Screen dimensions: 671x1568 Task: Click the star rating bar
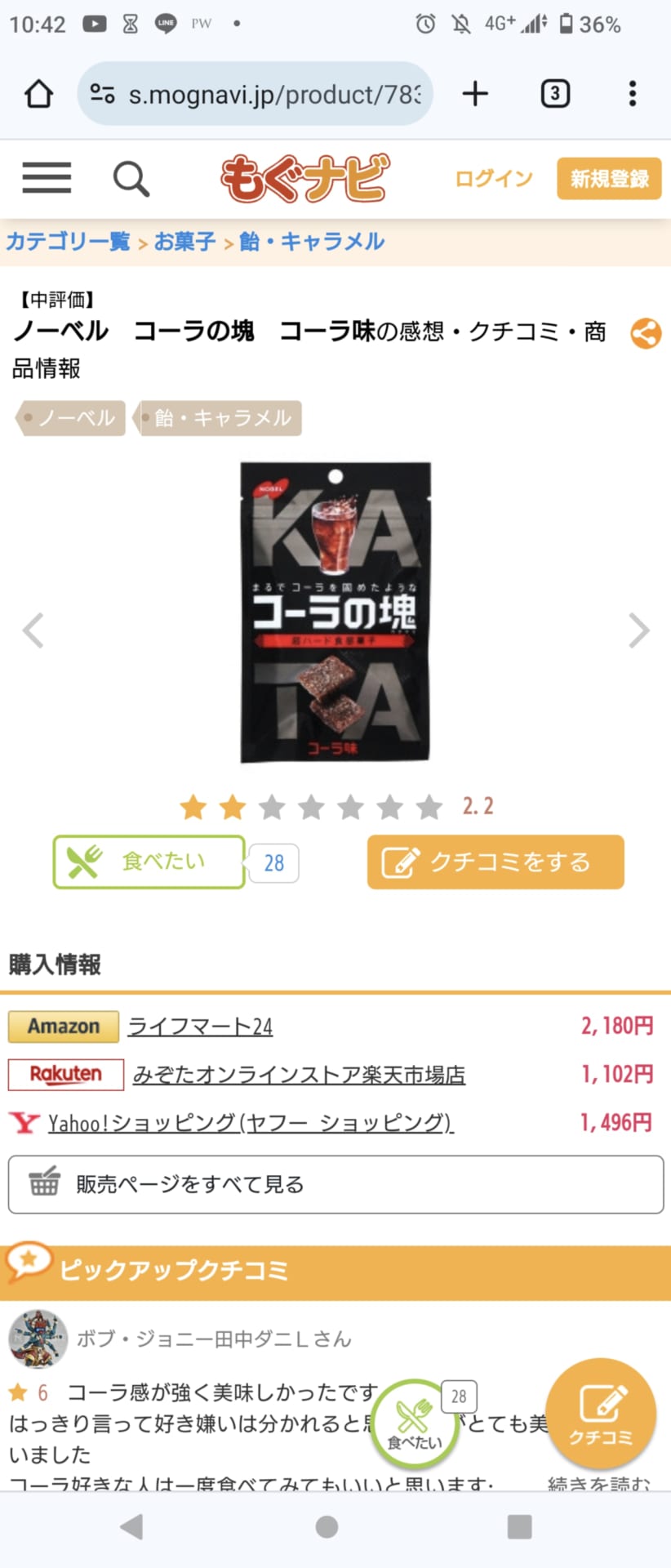tap(311, 807)
